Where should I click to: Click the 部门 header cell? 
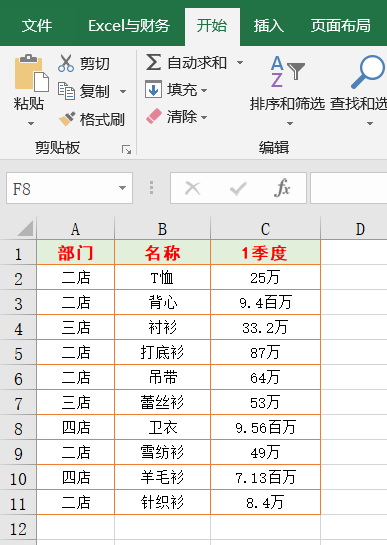coord(75,253)
